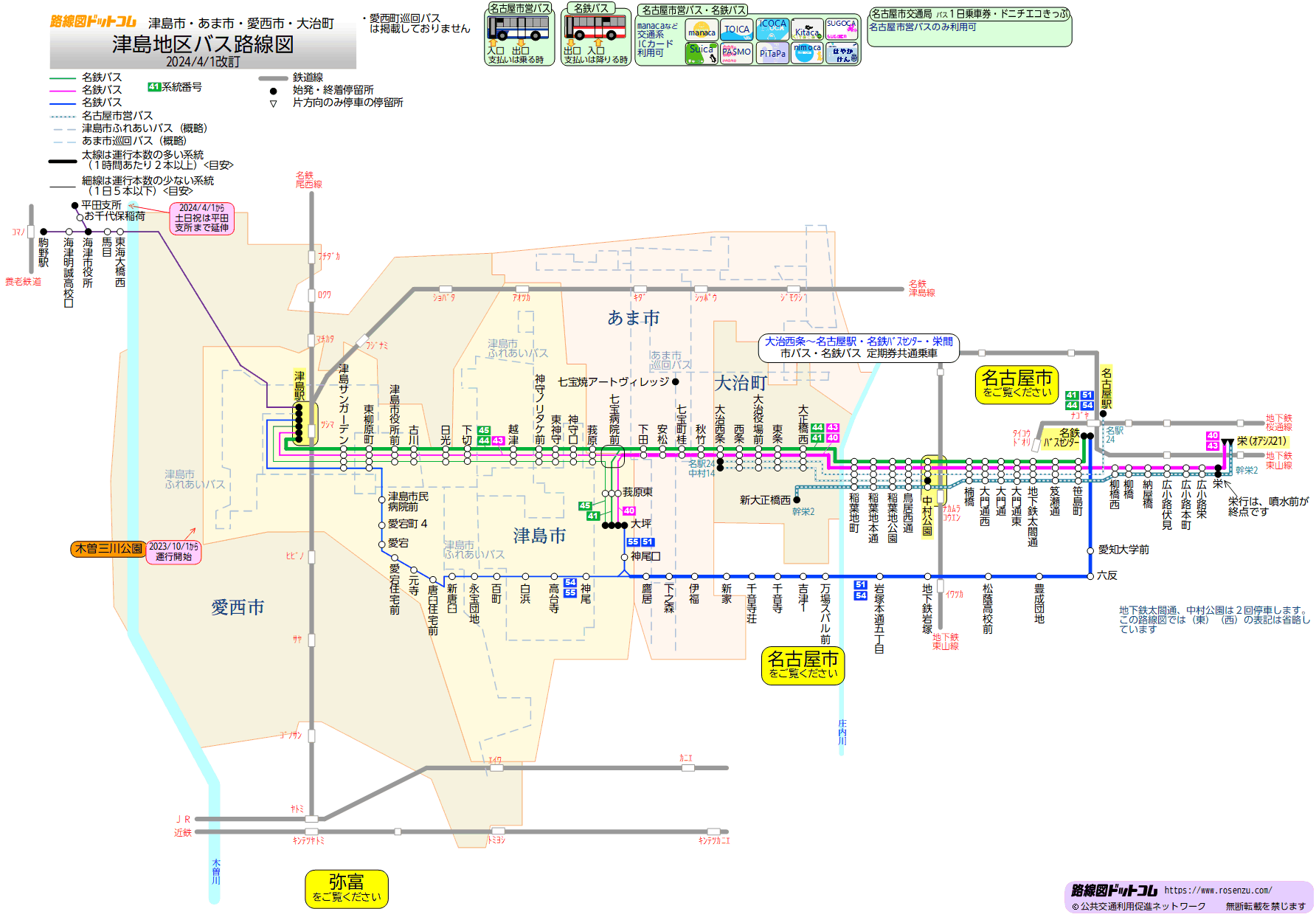Screen dimensions: 1316x920
Task: Click the 片方向のみ停車の停留所 legend entry
Action: (347, 103)
